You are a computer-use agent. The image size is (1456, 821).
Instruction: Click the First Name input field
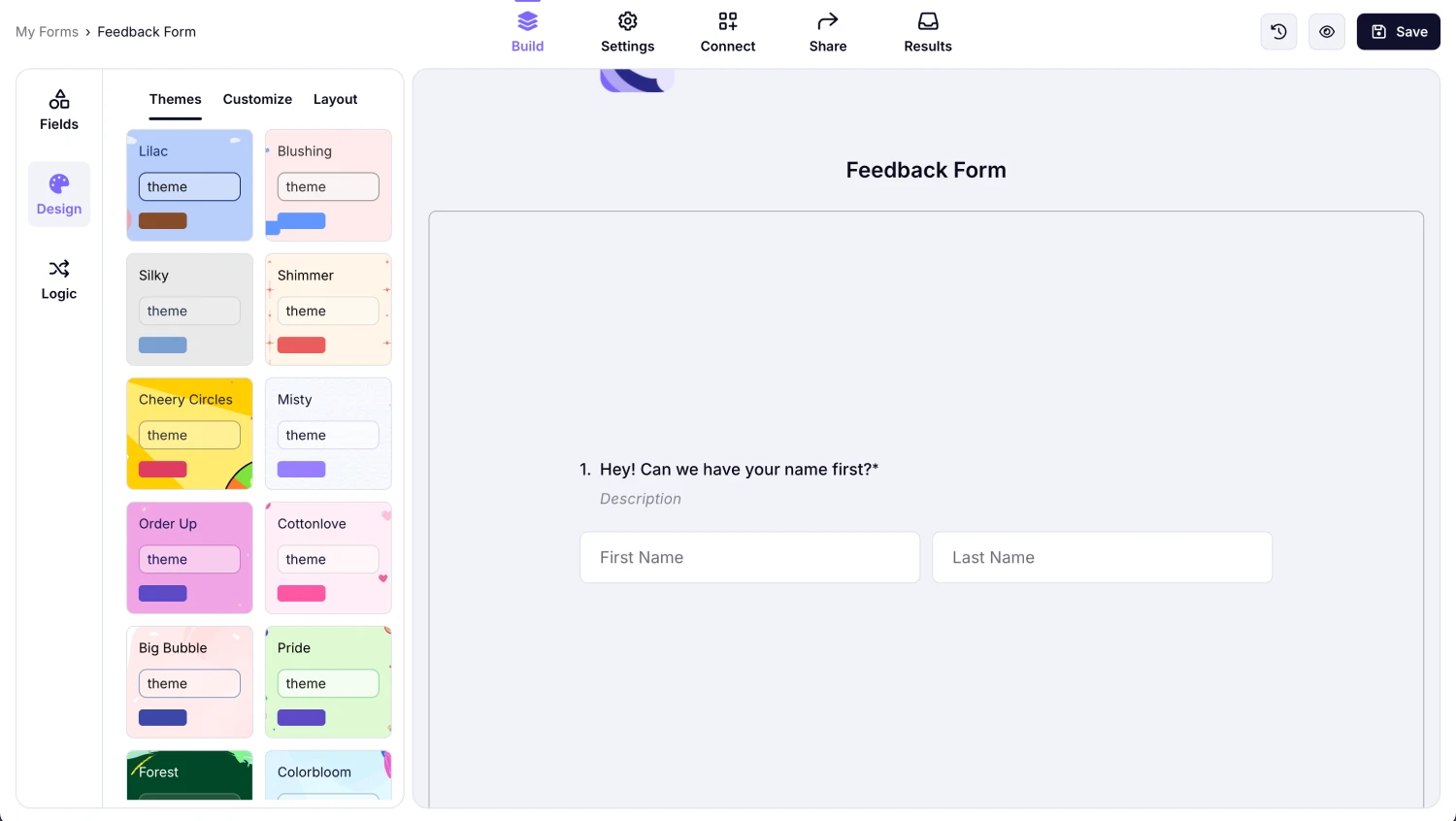click(x=749, y=557)
